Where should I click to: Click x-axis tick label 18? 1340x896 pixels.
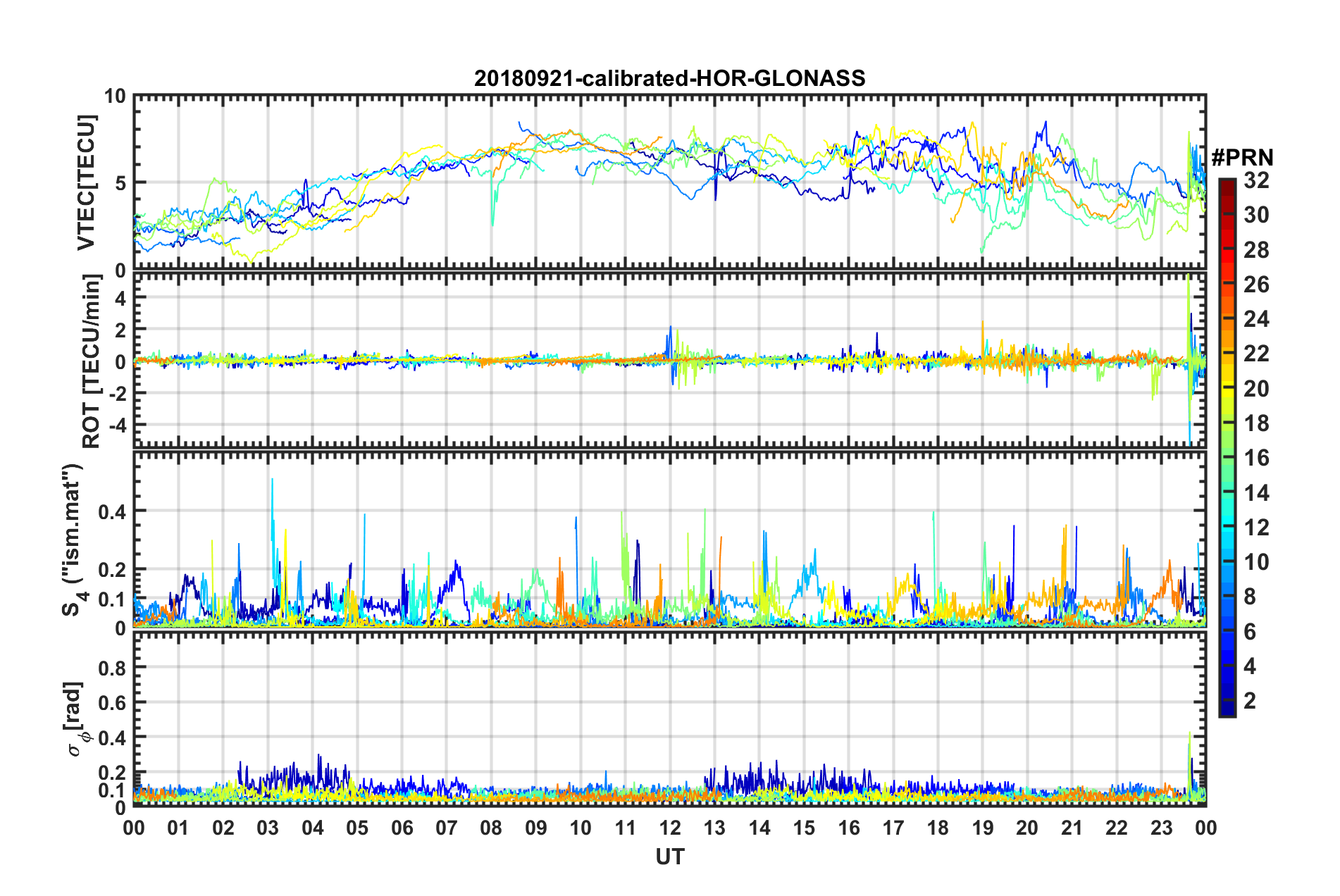click(x=938, y=828)
